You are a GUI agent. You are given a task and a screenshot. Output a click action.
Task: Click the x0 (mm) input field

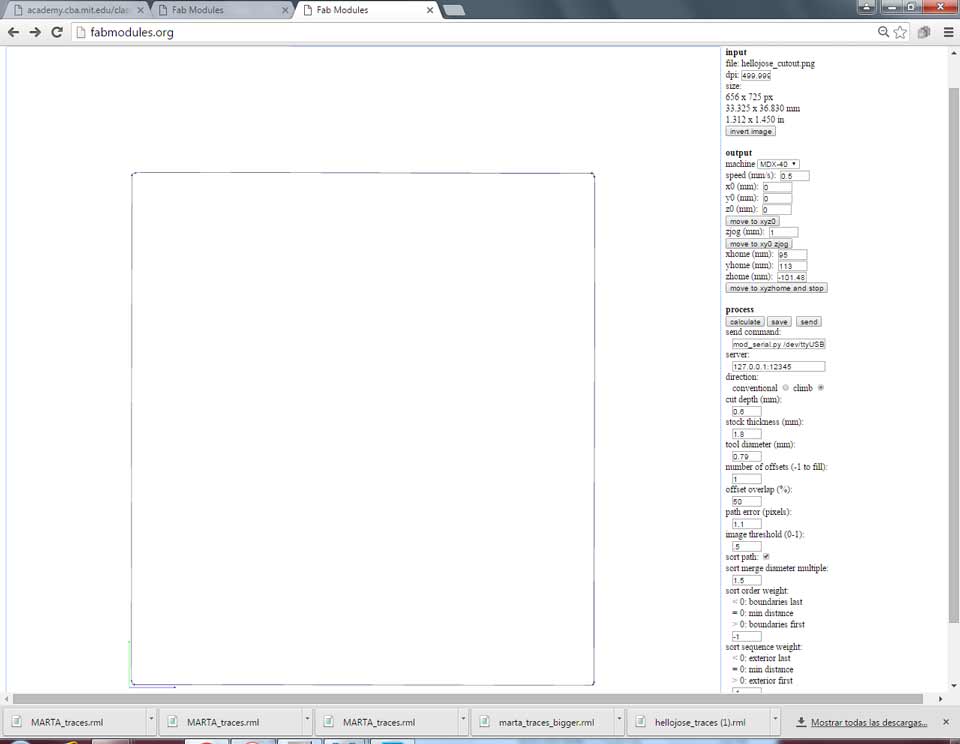point(776,187)
